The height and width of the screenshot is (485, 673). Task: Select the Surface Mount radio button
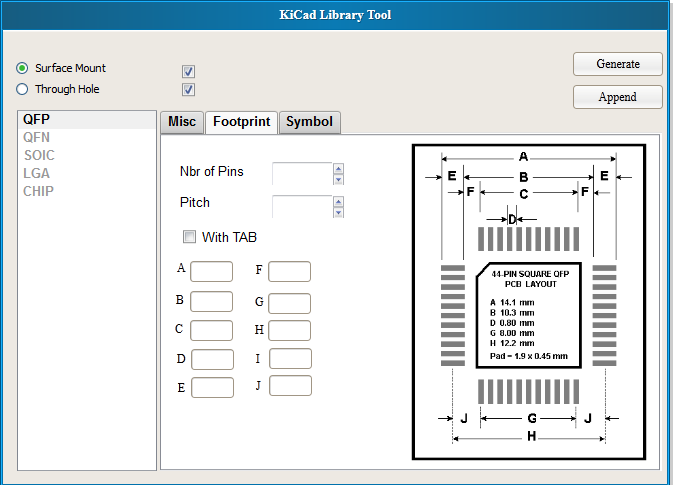(22, 68)
